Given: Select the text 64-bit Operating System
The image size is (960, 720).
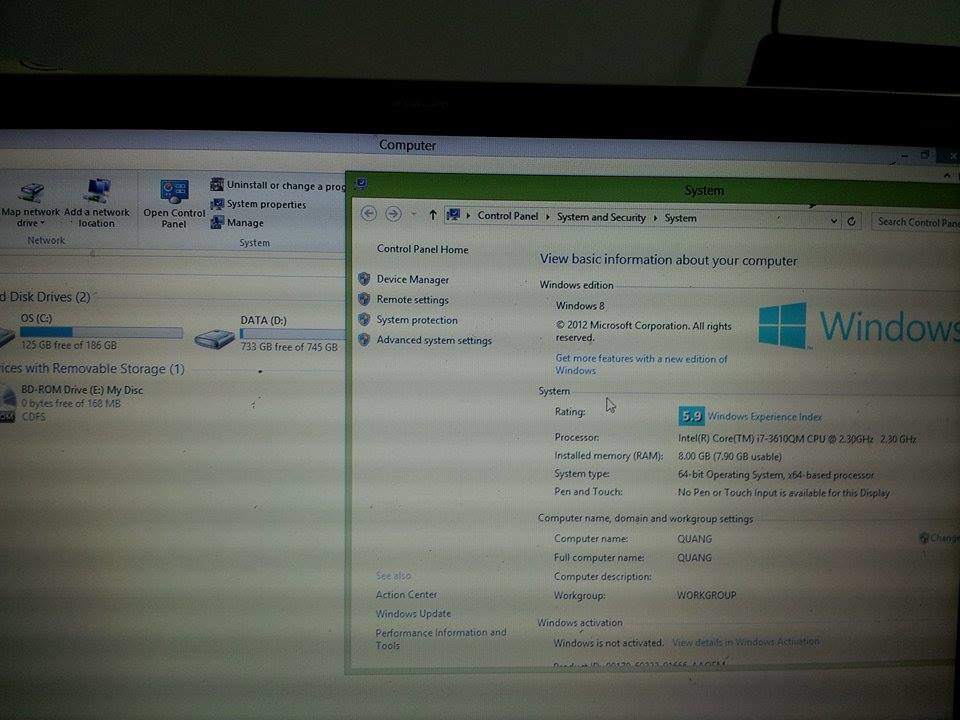Looking at the screenshot, I should click(x=730, y=474).
